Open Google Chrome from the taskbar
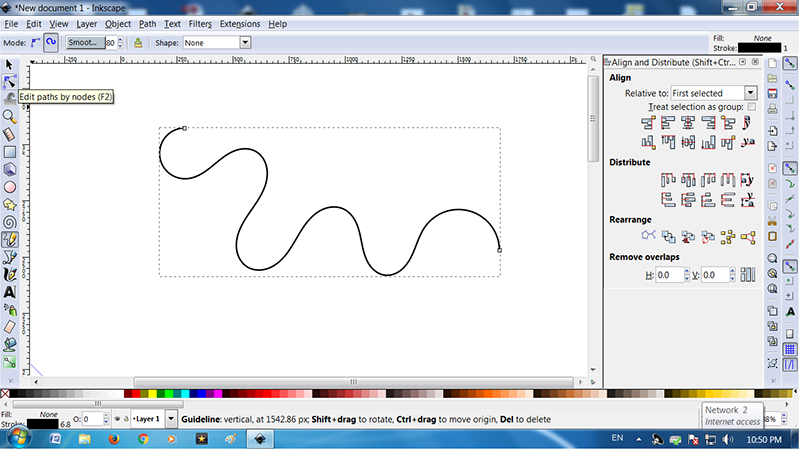 coord(143,439)
